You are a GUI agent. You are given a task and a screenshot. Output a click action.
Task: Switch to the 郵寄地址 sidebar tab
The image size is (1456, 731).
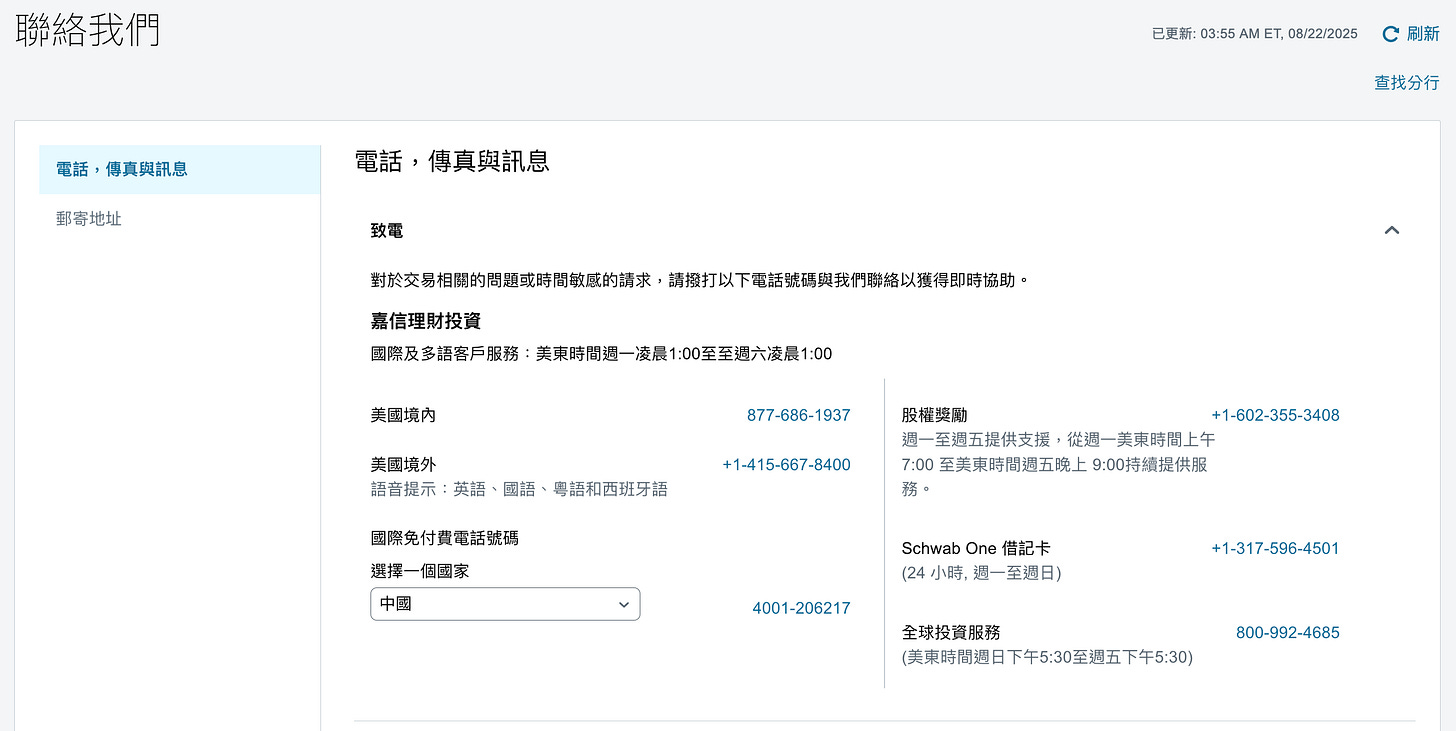point(88,218)
